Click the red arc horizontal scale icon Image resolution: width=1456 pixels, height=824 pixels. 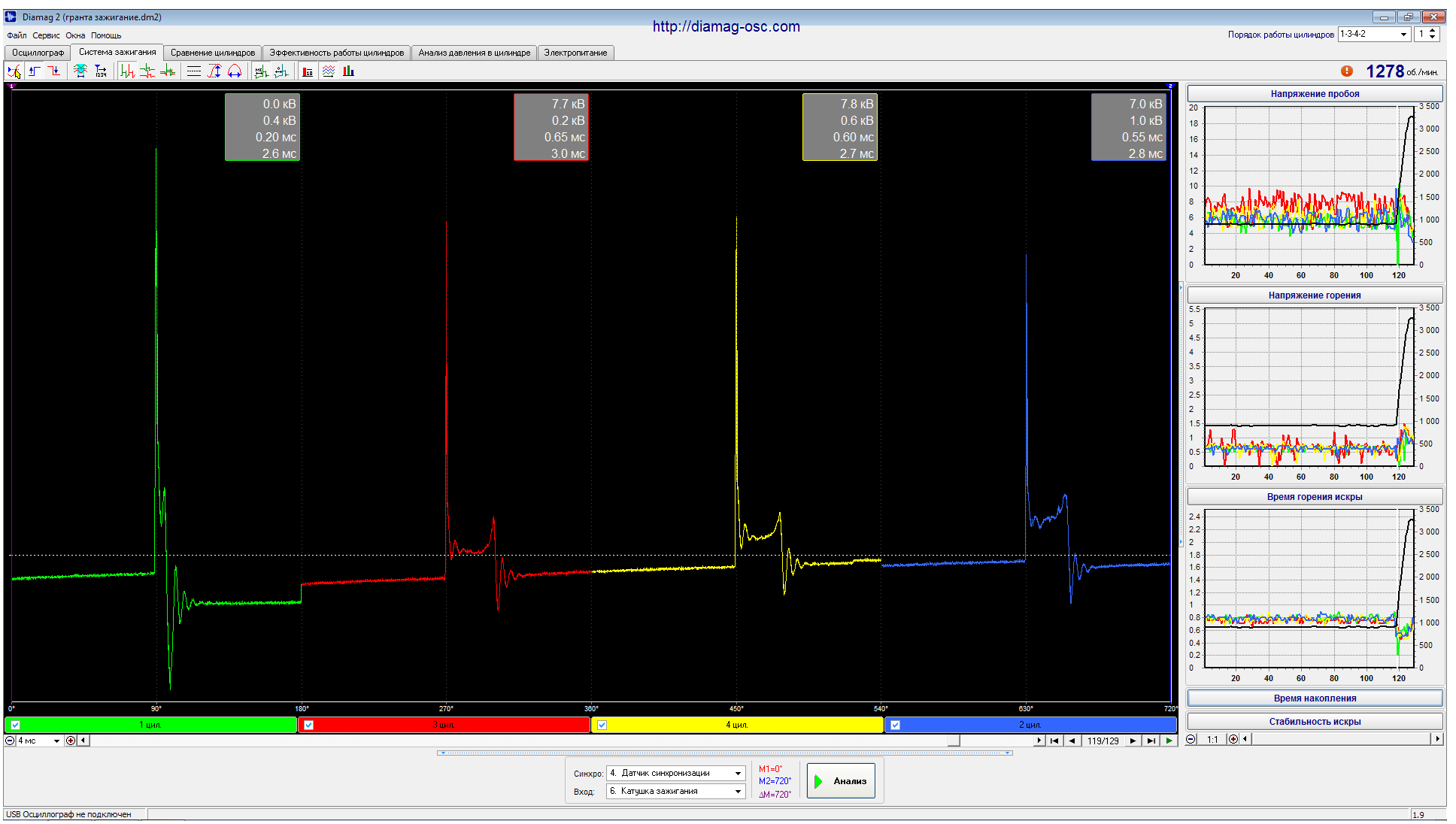[x=235, y=71]
